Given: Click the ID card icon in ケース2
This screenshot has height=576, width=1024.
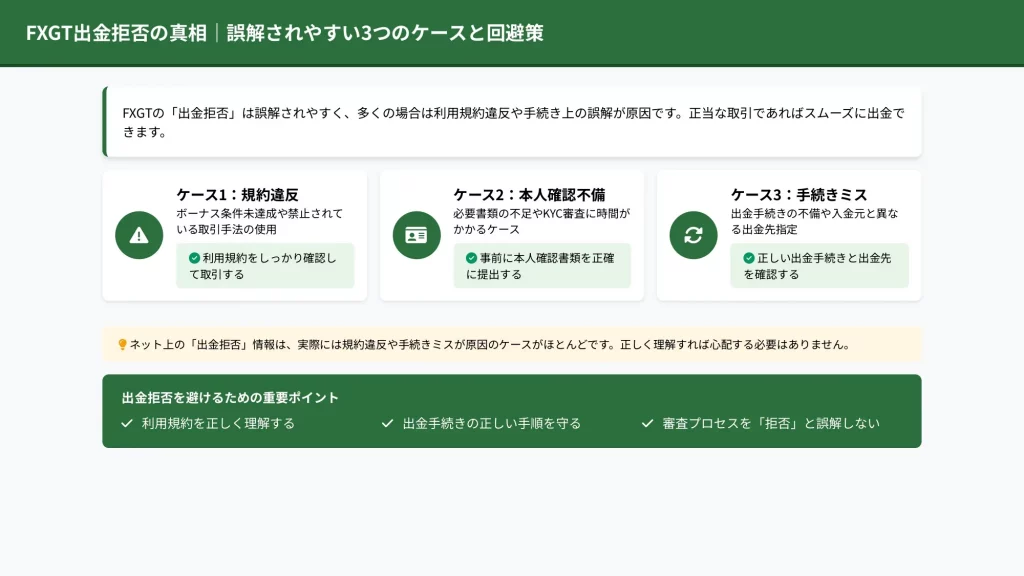Looking at the screenshot, I should pyautogui.click(x=416, y=235).
